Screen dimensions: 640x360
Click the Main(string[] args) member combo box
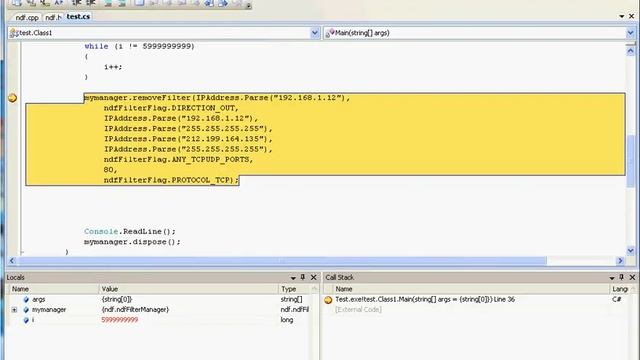point(479,33)
